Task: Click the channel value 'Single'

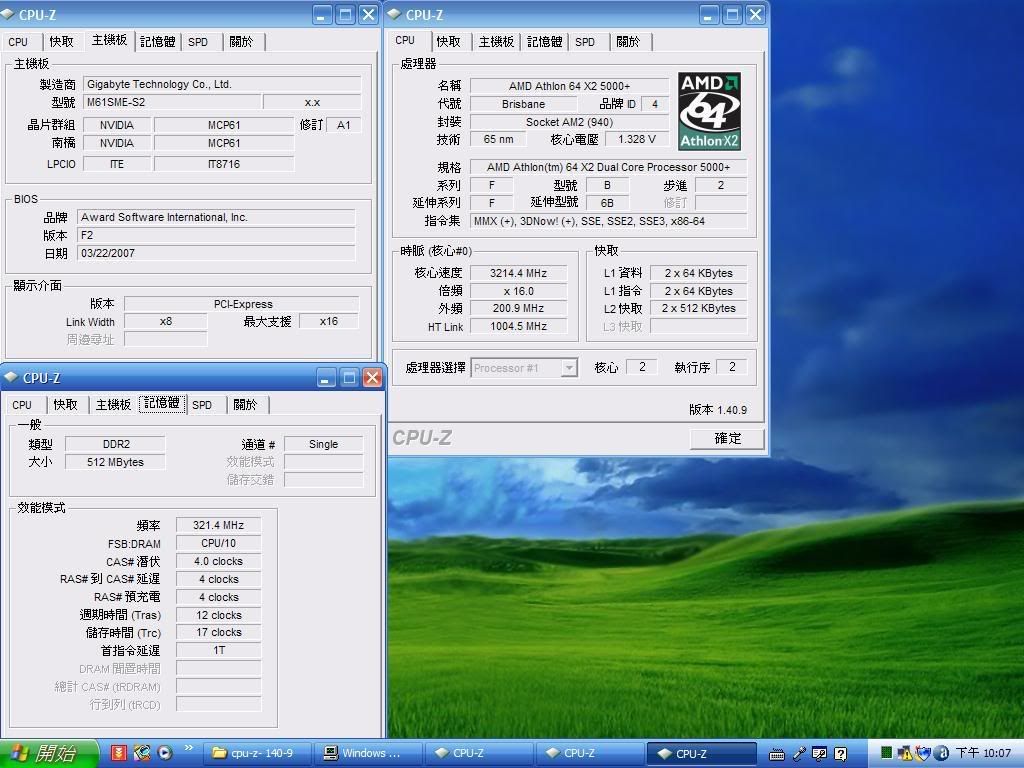Action: [324, 445]
